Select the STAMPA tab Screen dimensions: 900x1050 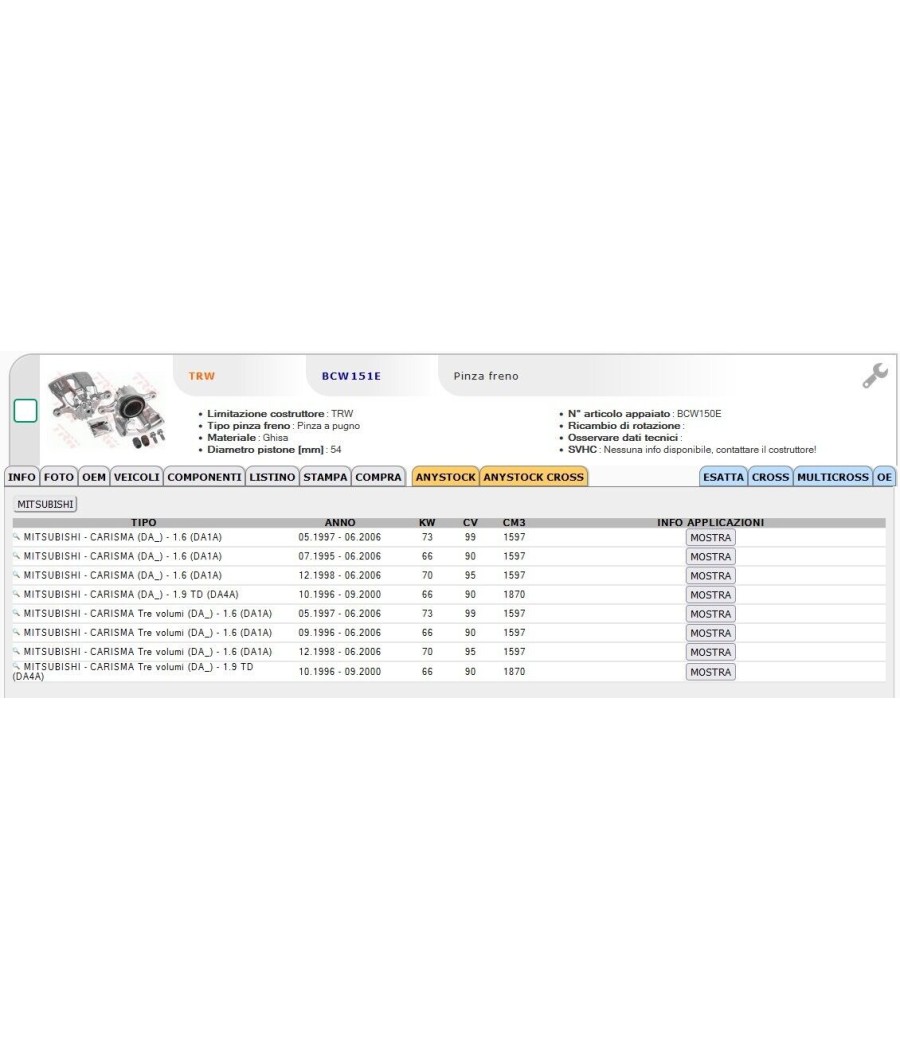[325, 477]
